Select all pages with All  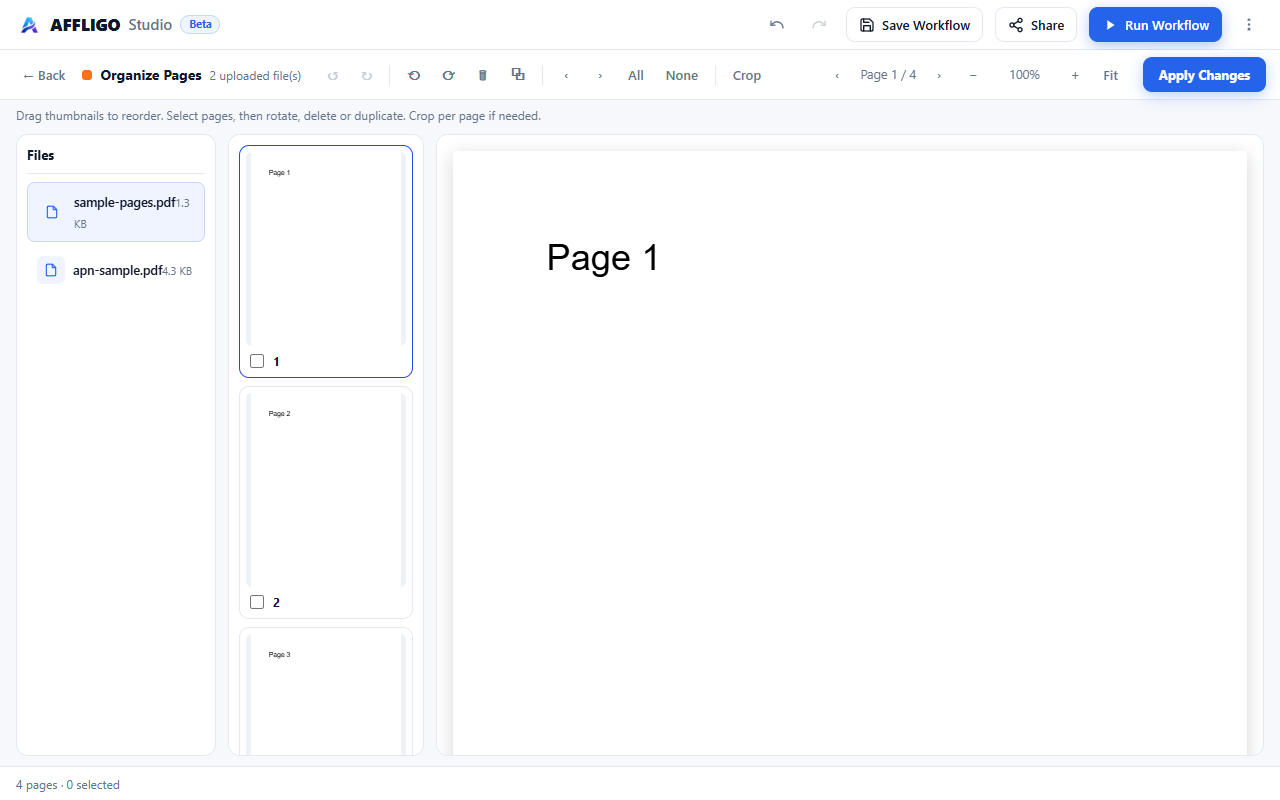coord(636,75)
